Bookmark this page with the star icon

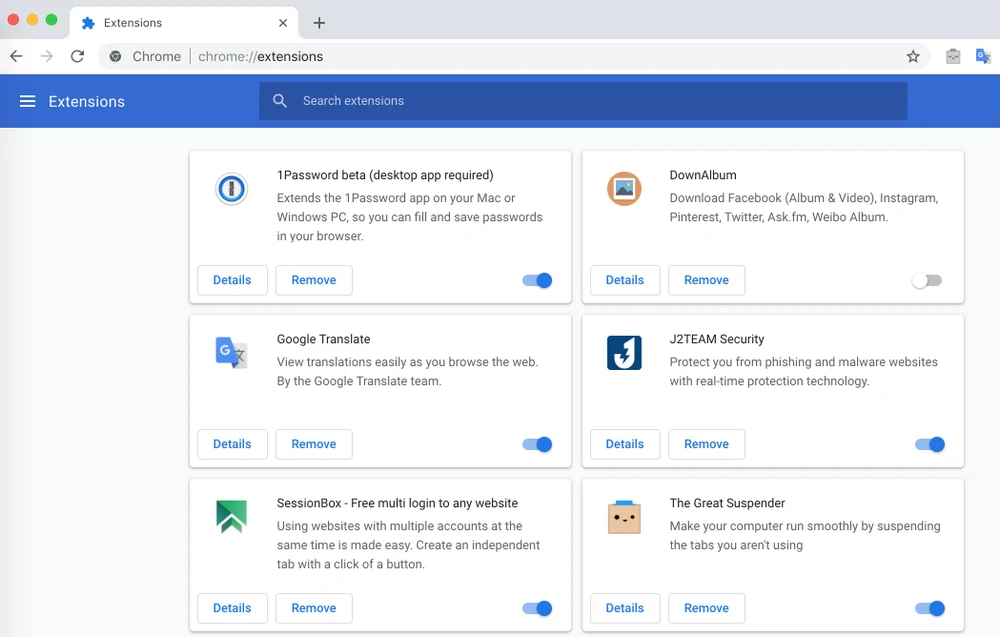[x=913, y=57]
